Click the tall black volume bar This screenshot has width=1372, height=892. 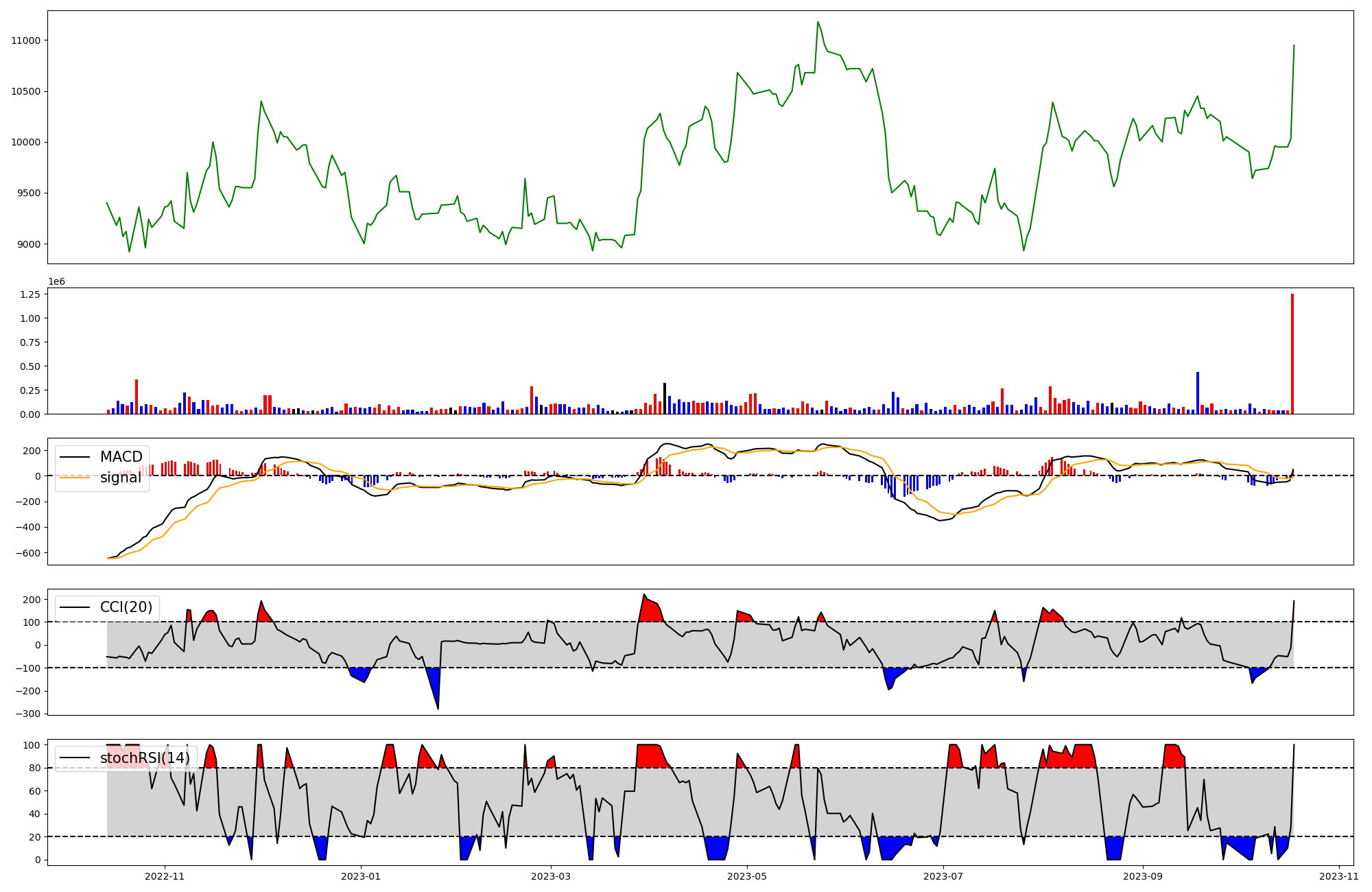click(665, 398)
